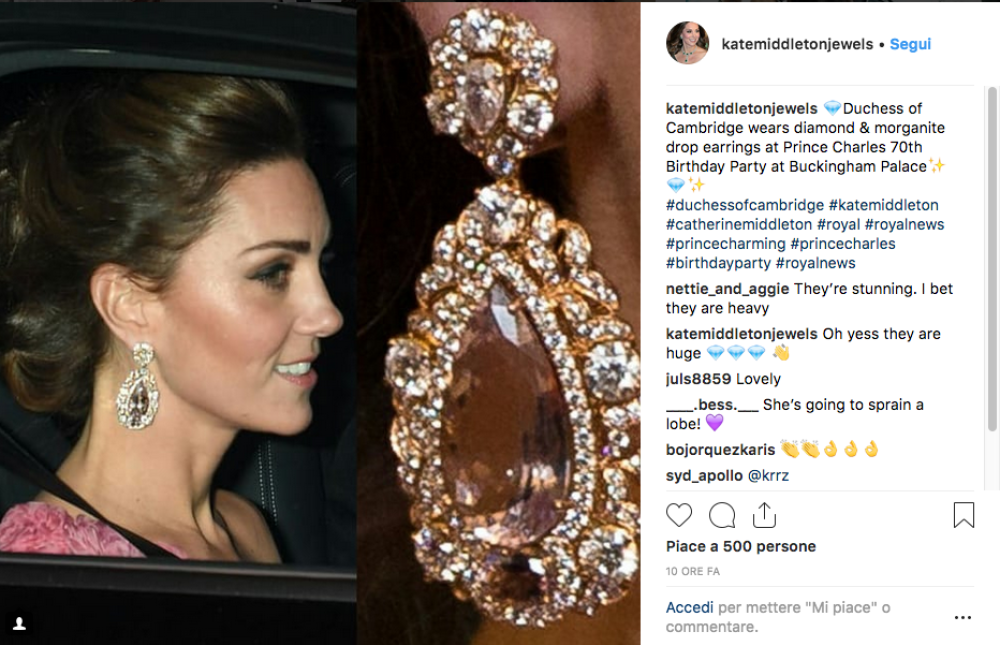The width and height of the screenshot is (1000, 645).
Task: Open the #duchessofcambridge hashtag
Action: click(743, 205)
